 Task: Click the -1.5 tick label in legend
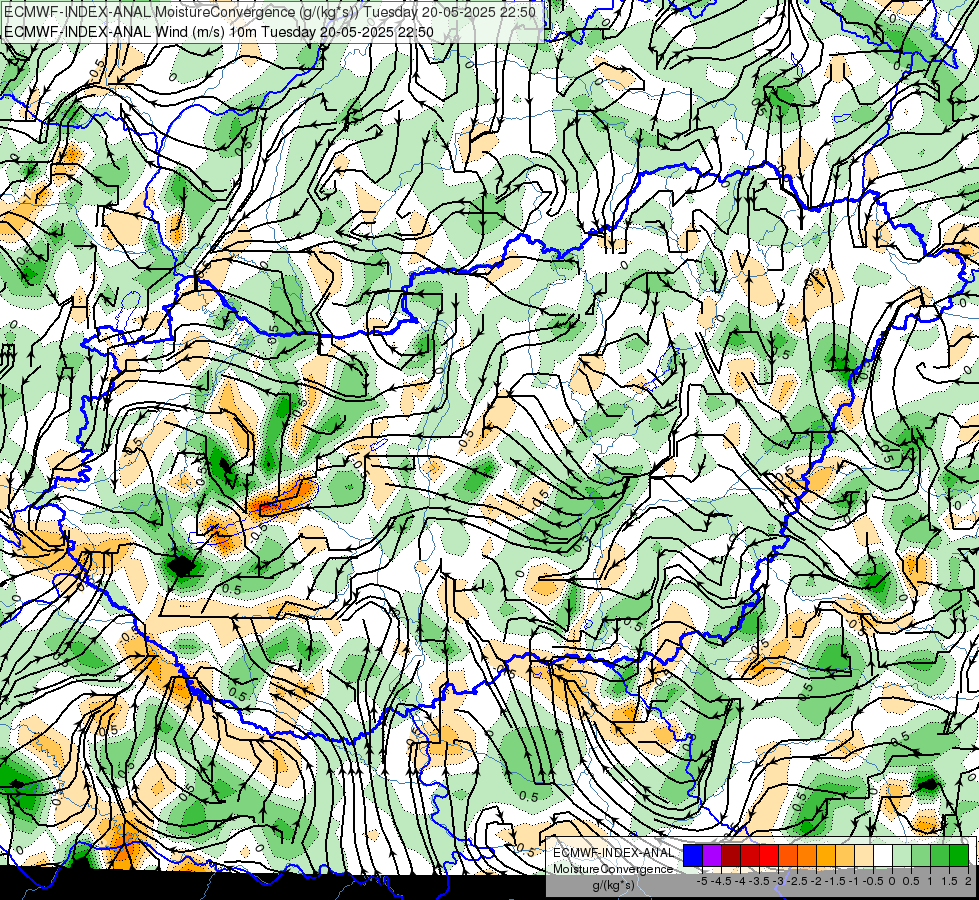[835, 881]
